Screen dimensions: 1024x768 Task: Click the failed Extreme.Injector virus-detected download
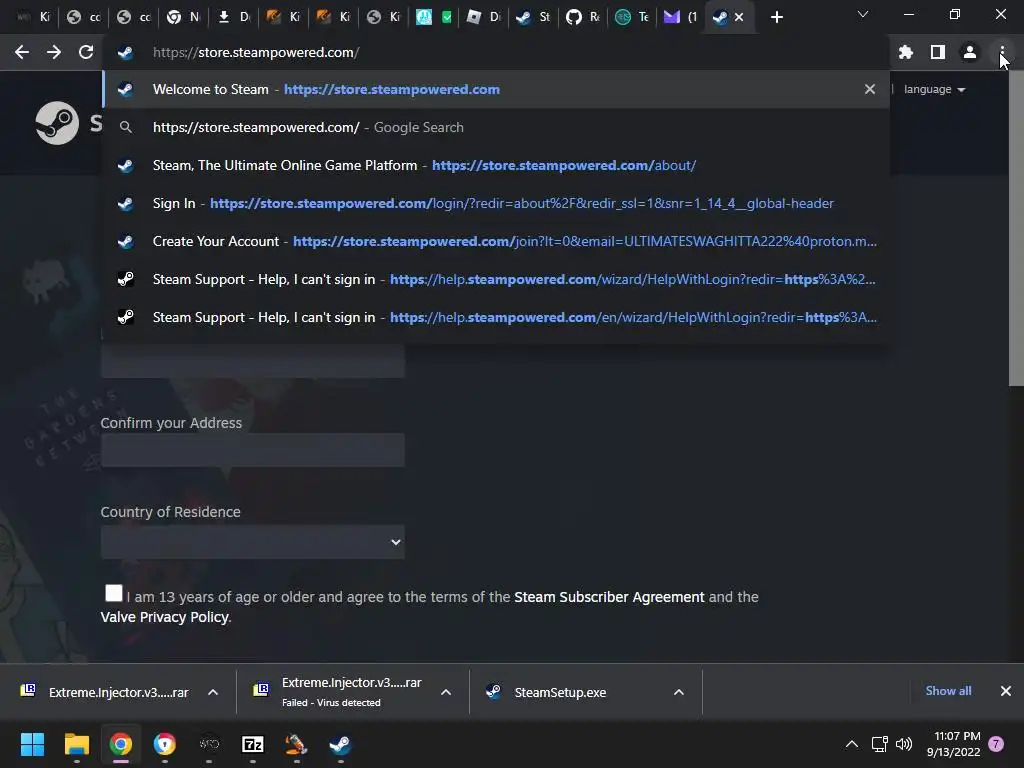click(x=338, y=692)
